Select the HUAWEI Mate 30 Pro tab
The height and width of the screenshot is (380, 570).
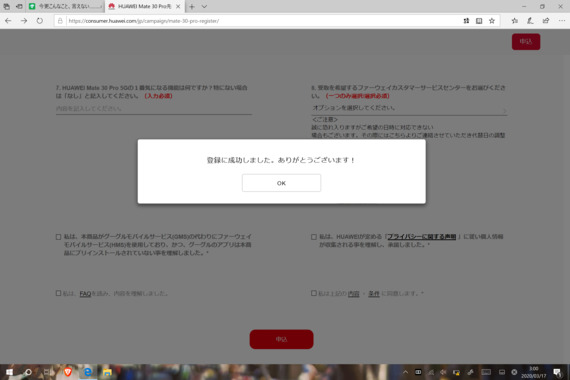(x=144, y=7)
